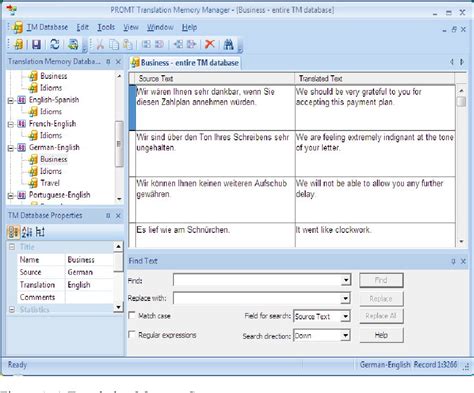The width and height of the screenshot is (474, 393).
Task: Collapse the German-English tree node
Action: click(x=11, y=148)
